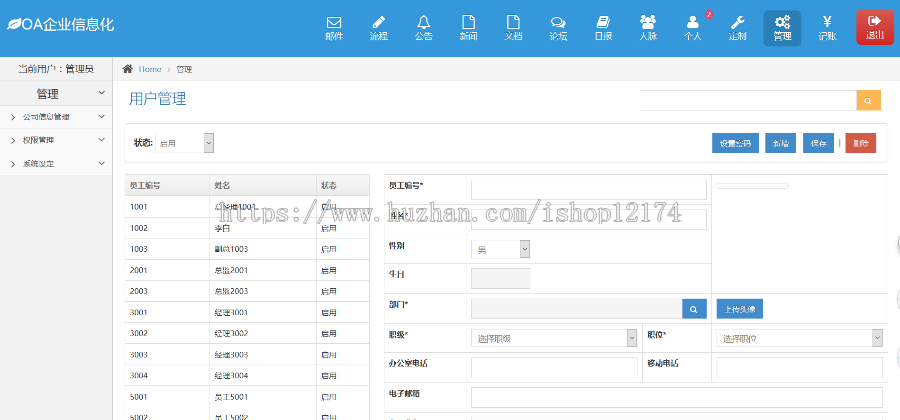The height and width of the screenshot is (420, 900).
Task: Open the 性别 gender dropdown
Action: (x=500, y=249)
